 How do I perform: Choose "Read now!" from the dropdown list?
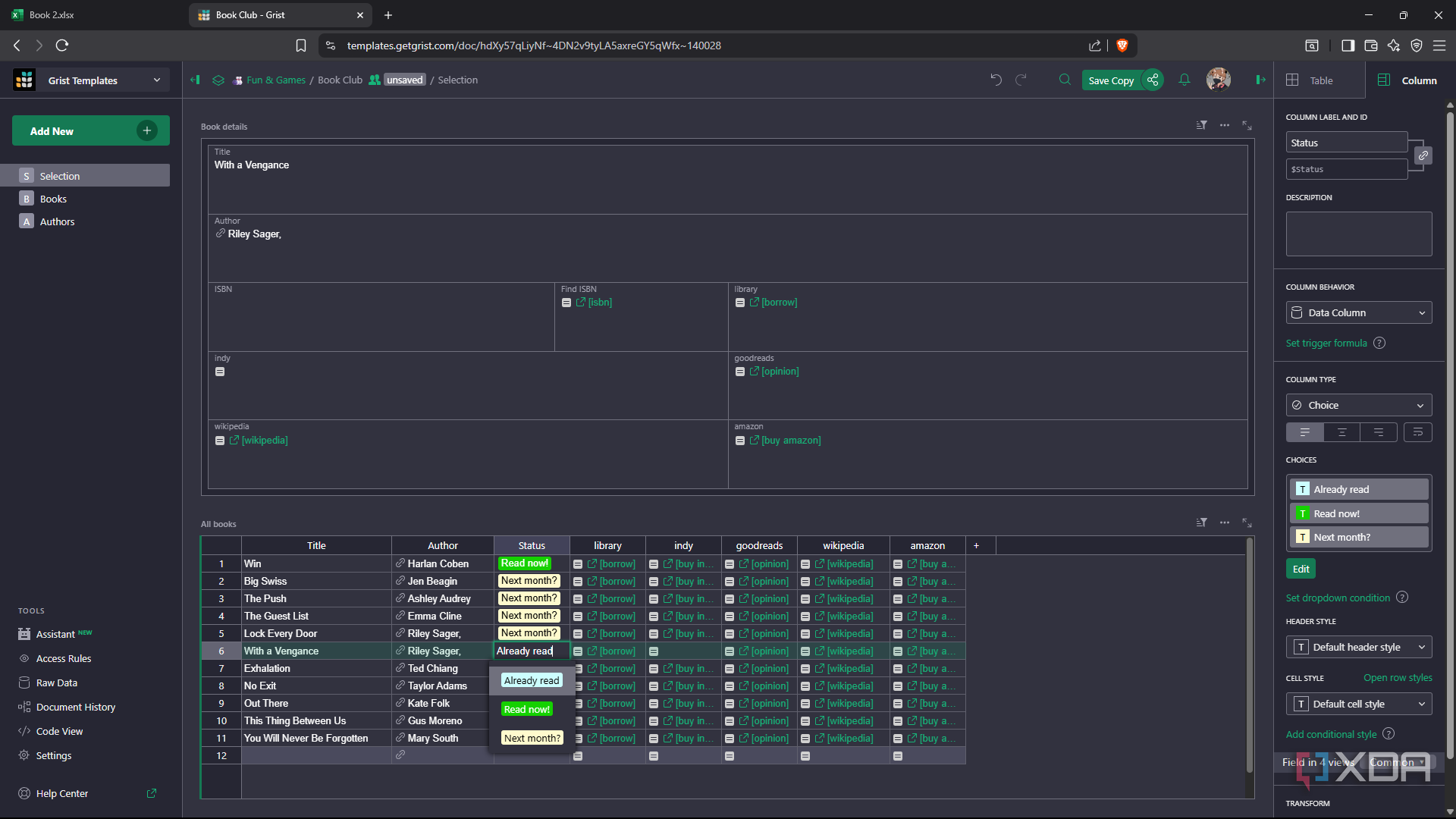click(527, 709)
